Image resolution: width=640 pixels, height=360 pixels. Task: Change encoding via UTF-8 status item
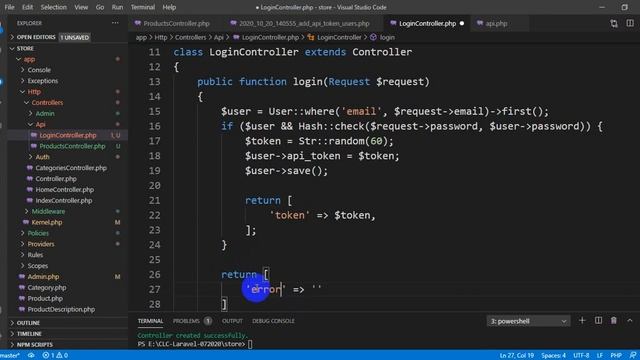tap(581, 356)
